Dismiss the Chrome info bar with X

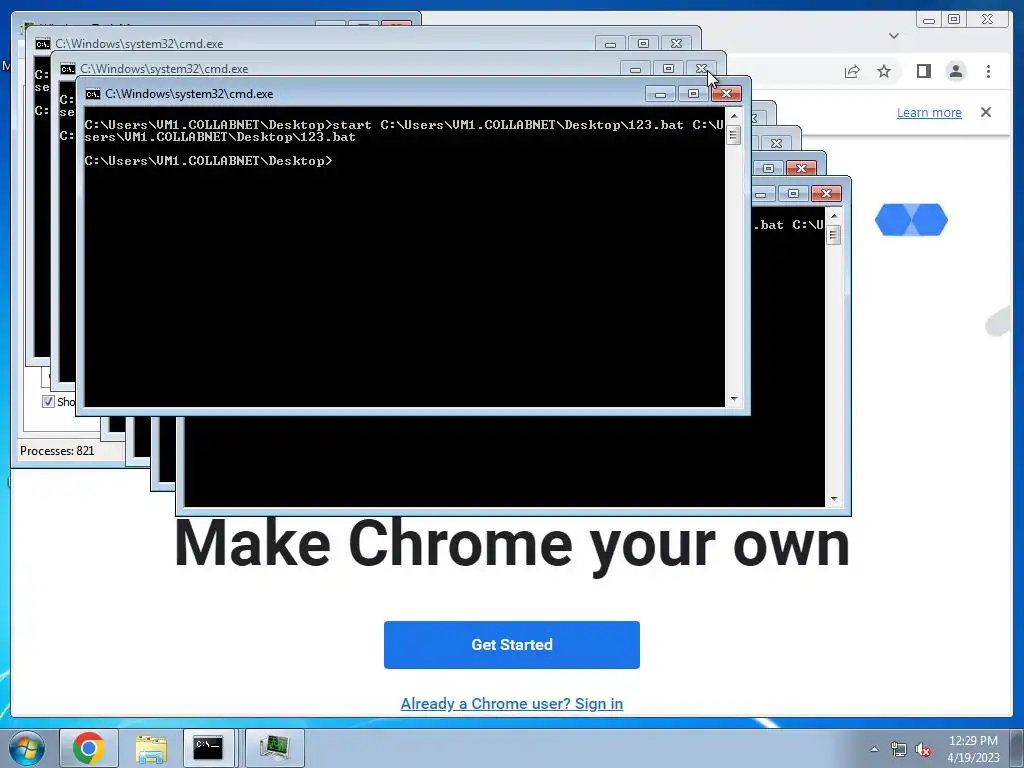986,112
